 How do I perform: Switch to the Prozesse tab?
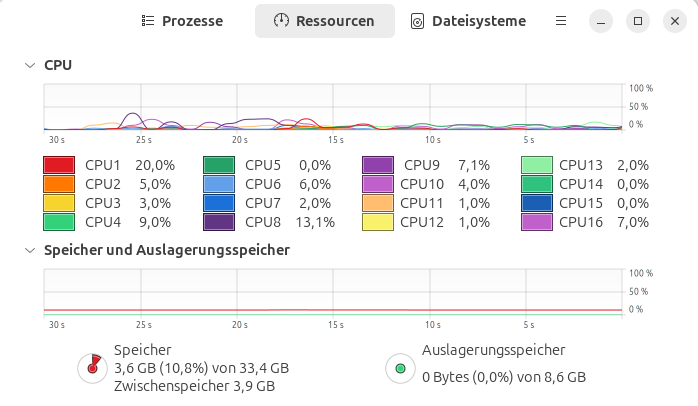182,20
